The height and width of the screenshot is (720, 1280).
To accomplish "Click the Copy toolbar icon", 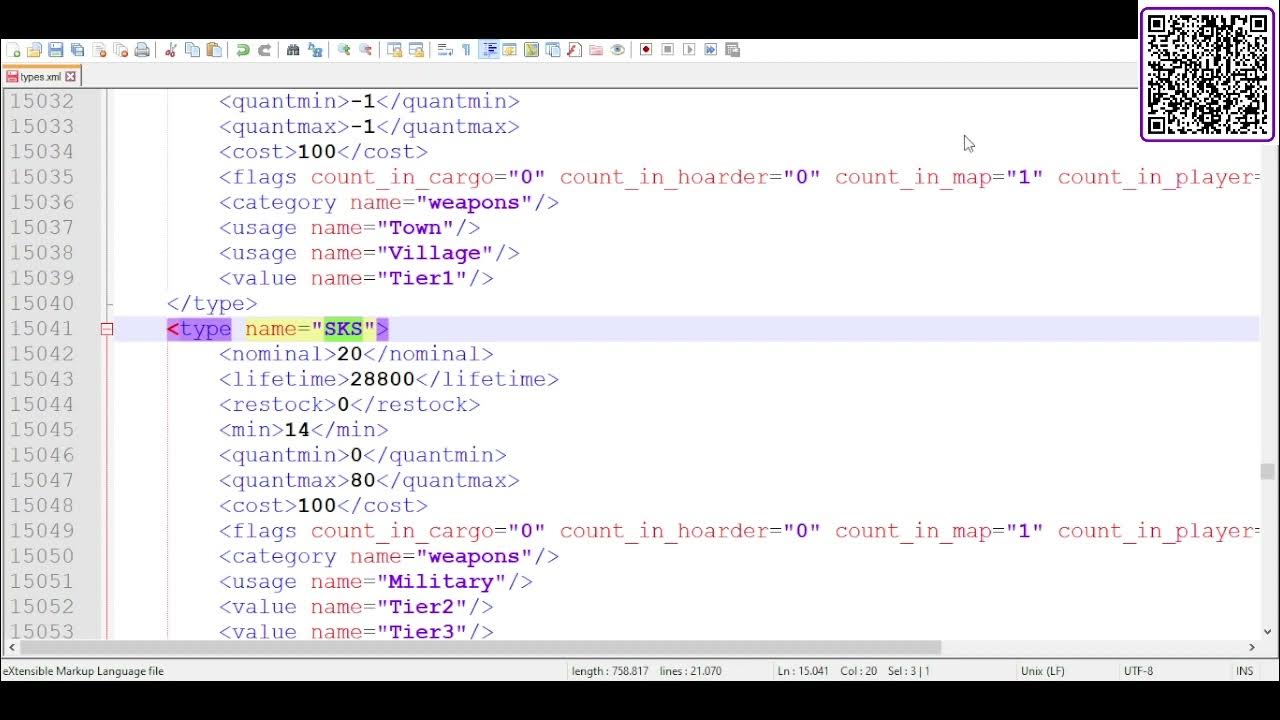I will (192, 50).
